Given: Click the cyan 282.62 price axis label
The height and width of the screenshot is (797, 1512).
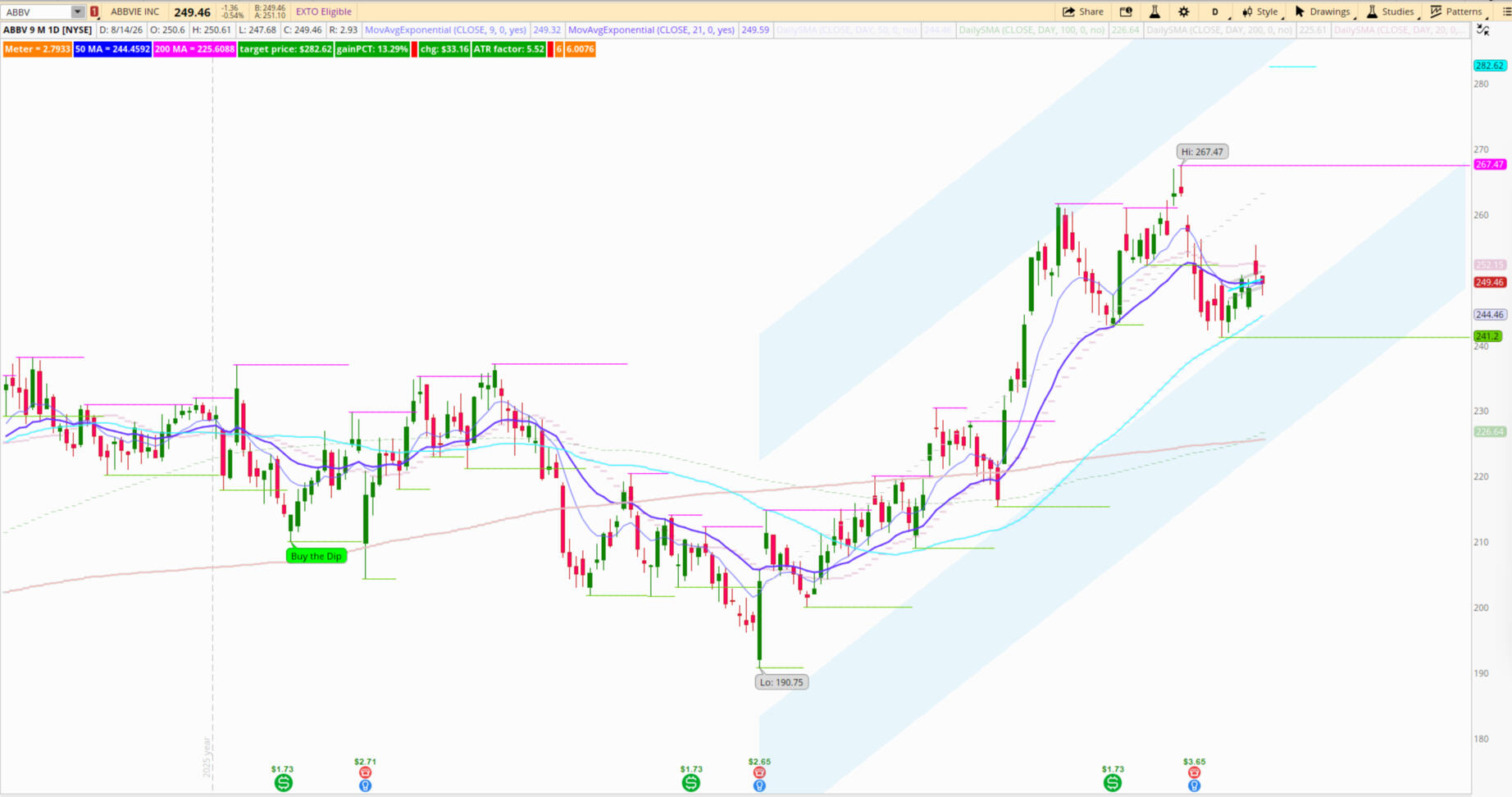Looking at the screenshot, I should tap(1489, 66).
